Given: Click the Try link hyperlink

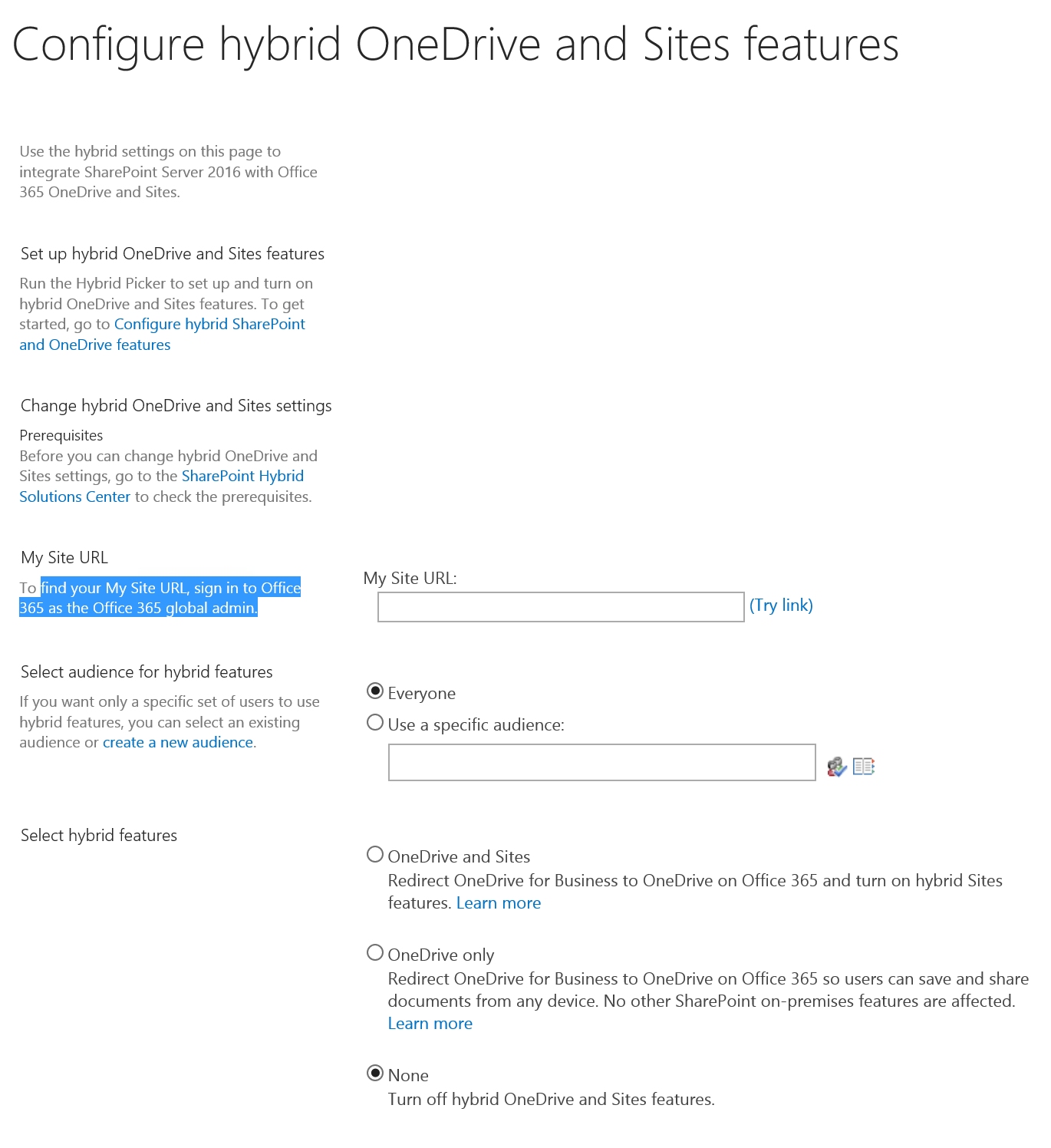Looking at the screenshot, I should point(781,605).
